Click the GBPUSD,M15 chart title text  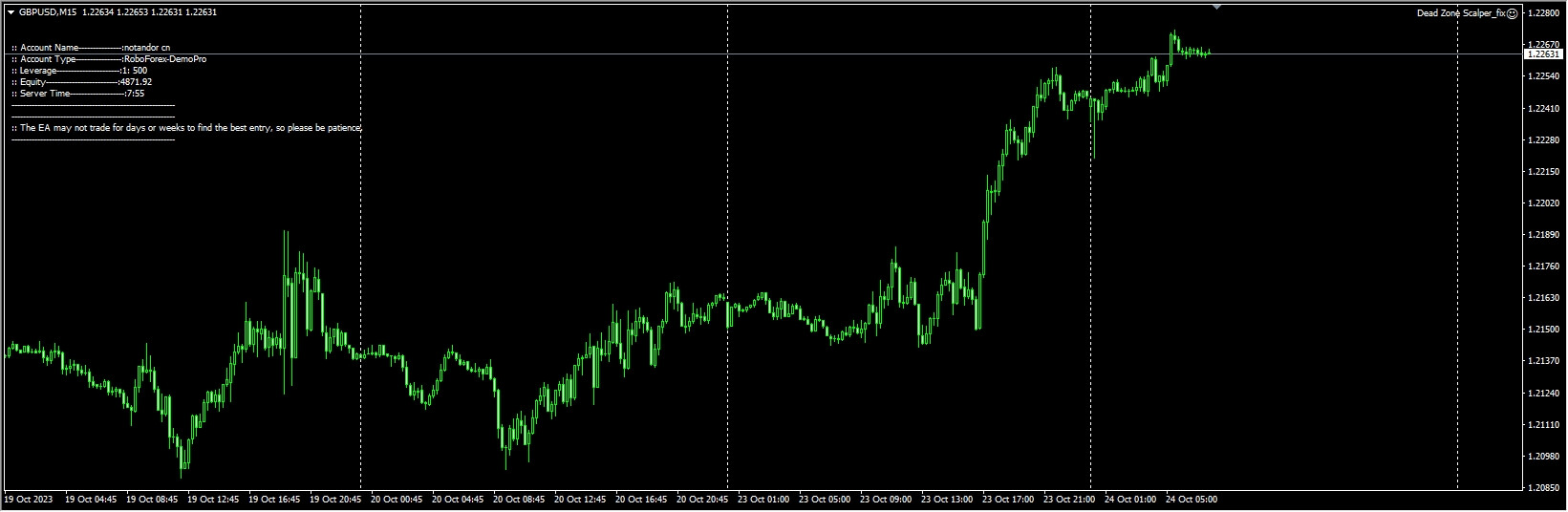coord(48,12)
